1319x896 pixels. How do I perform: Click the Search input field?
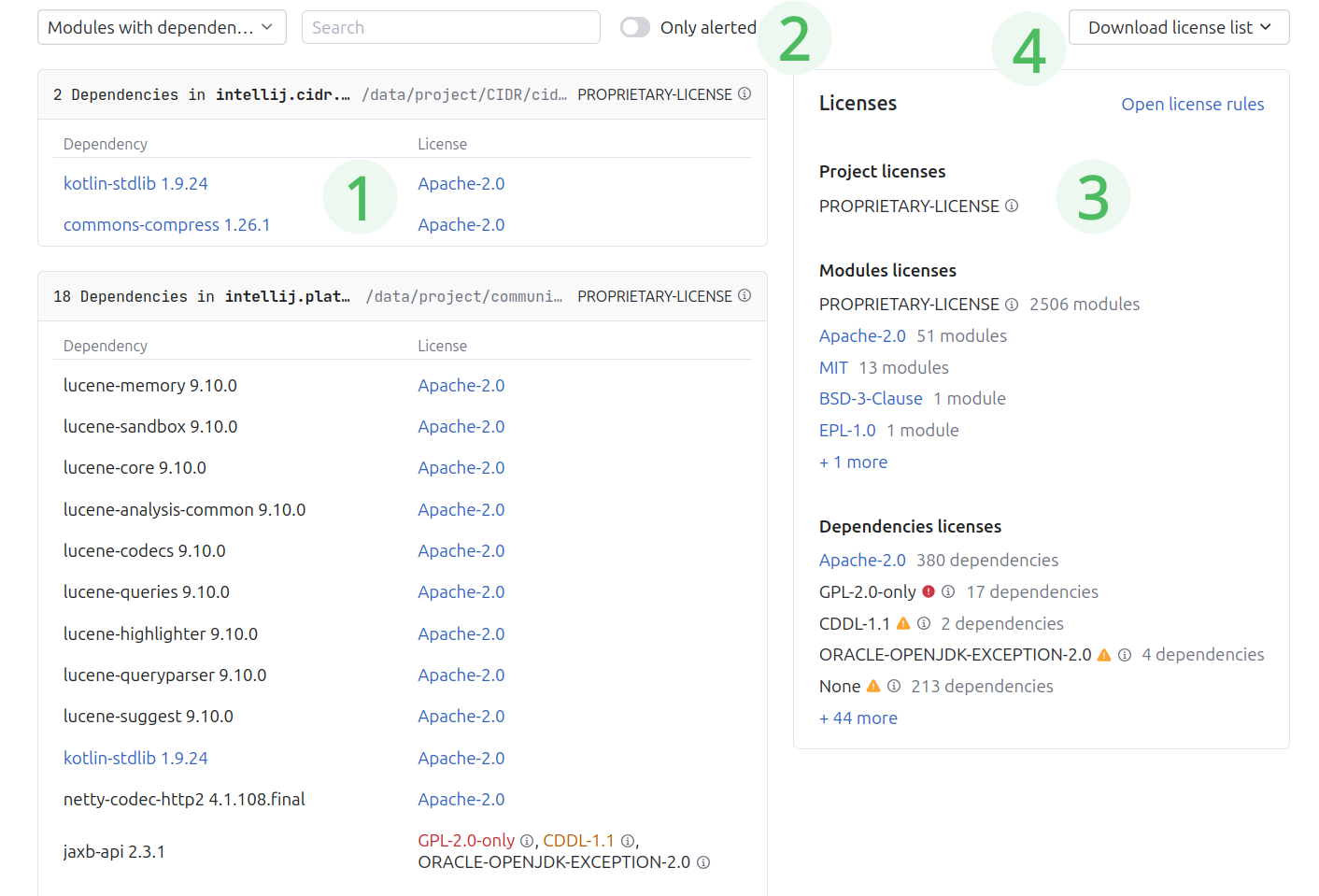[x=450, y=28]
